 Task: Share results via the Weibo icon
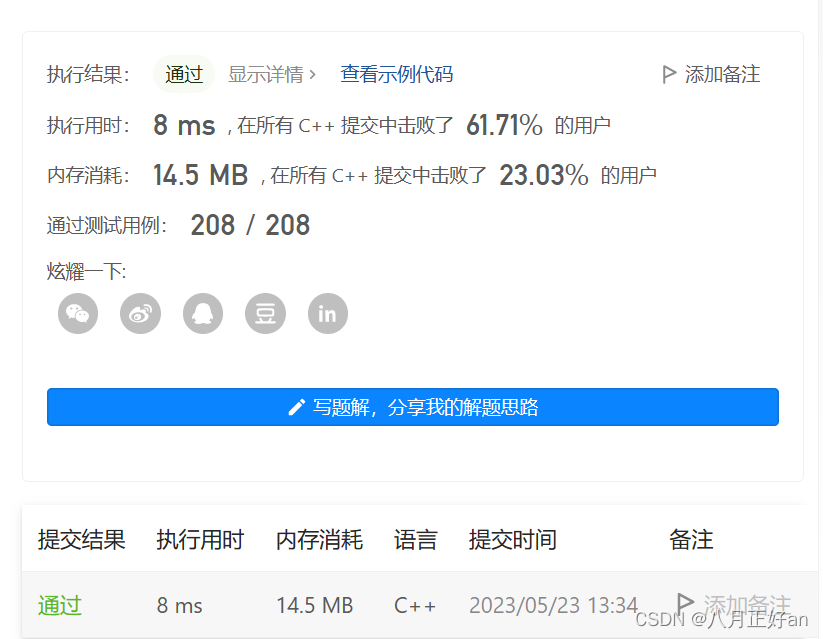[140, 313]
